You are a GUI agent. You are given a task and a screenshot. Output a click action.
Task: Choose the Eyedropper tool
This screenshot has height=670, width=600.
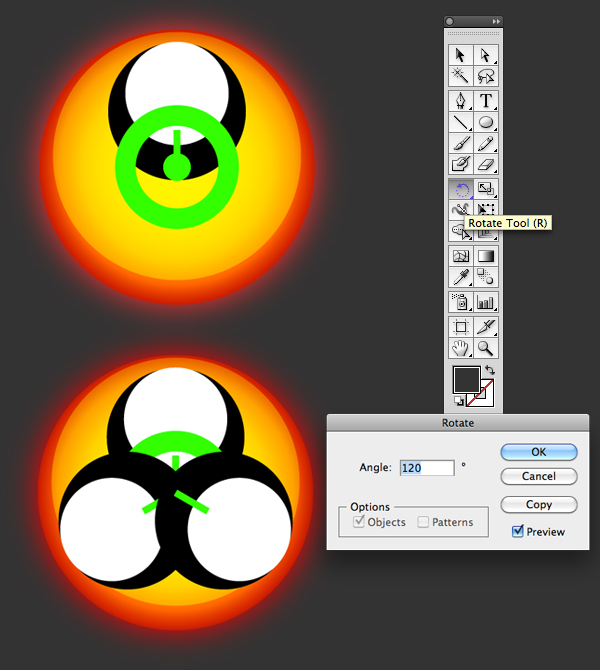coord(461,277)
